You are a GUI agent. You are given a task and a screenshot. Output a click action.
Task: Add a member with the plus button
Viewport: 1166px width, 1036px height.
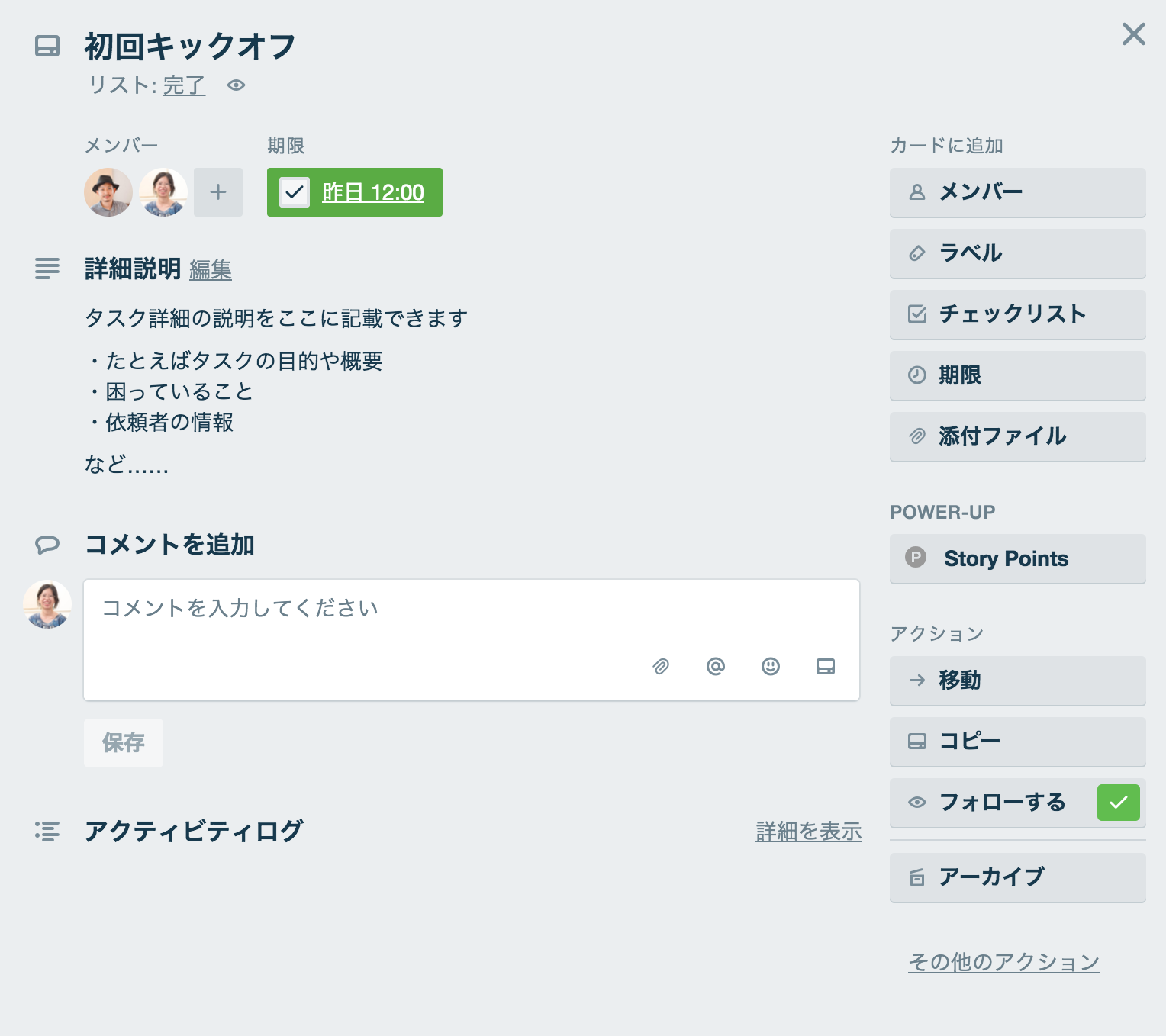pyautogui.click(x=218, y=192)
